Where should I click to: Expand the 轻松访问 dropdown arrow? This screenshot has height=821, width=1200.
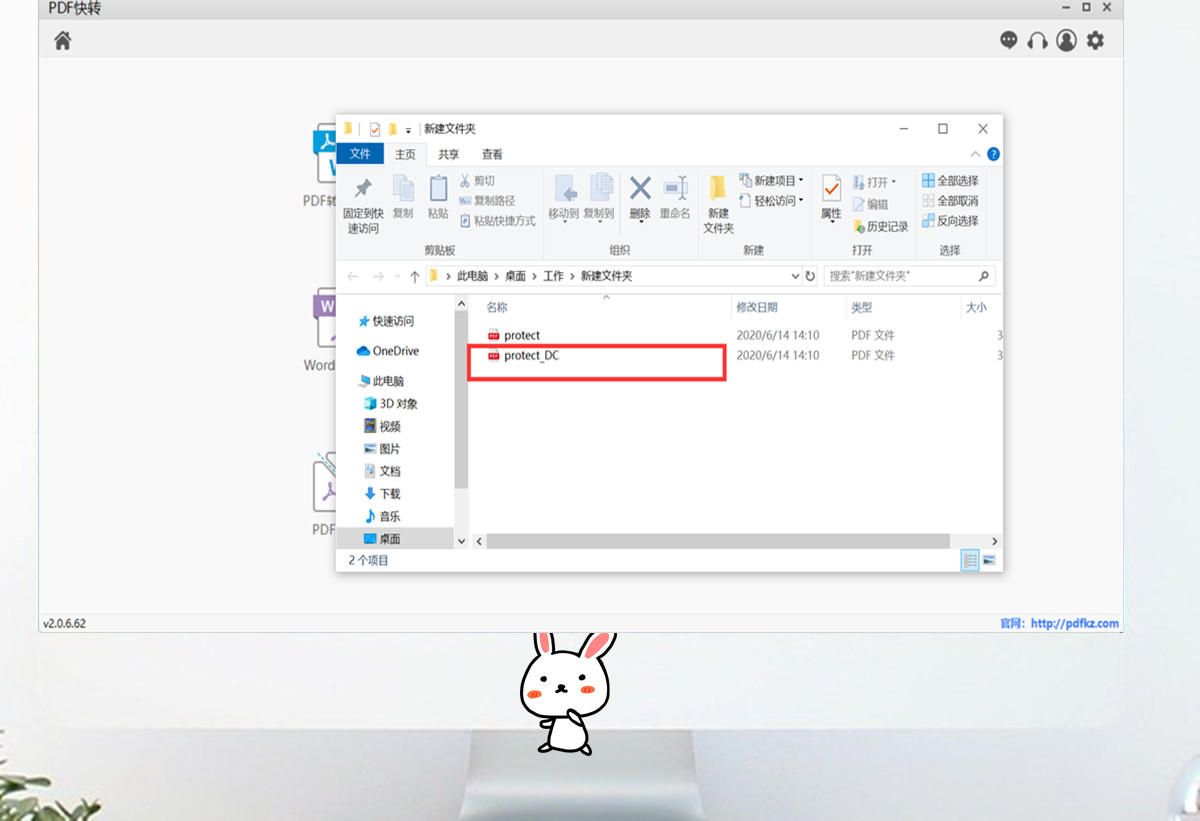pyautogui.click(x=802, y=200)
